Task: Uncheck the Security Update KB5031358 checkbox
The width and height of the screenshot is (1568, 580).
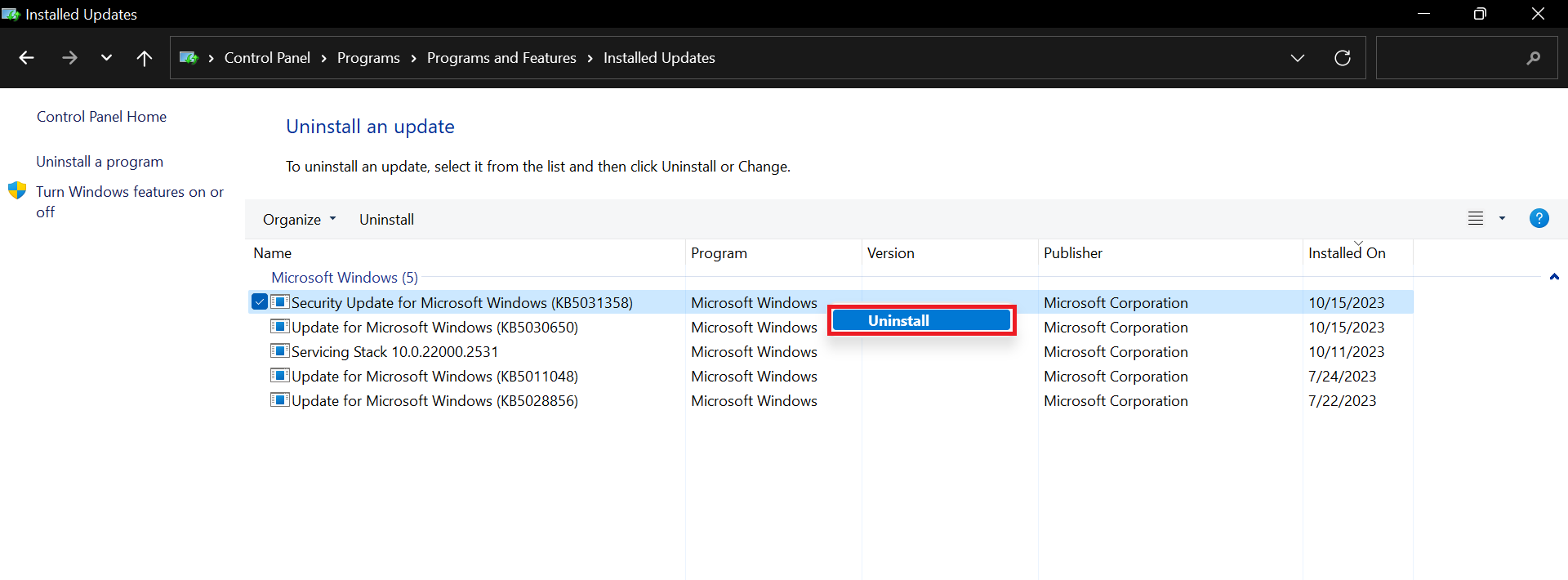Action: 260,302
